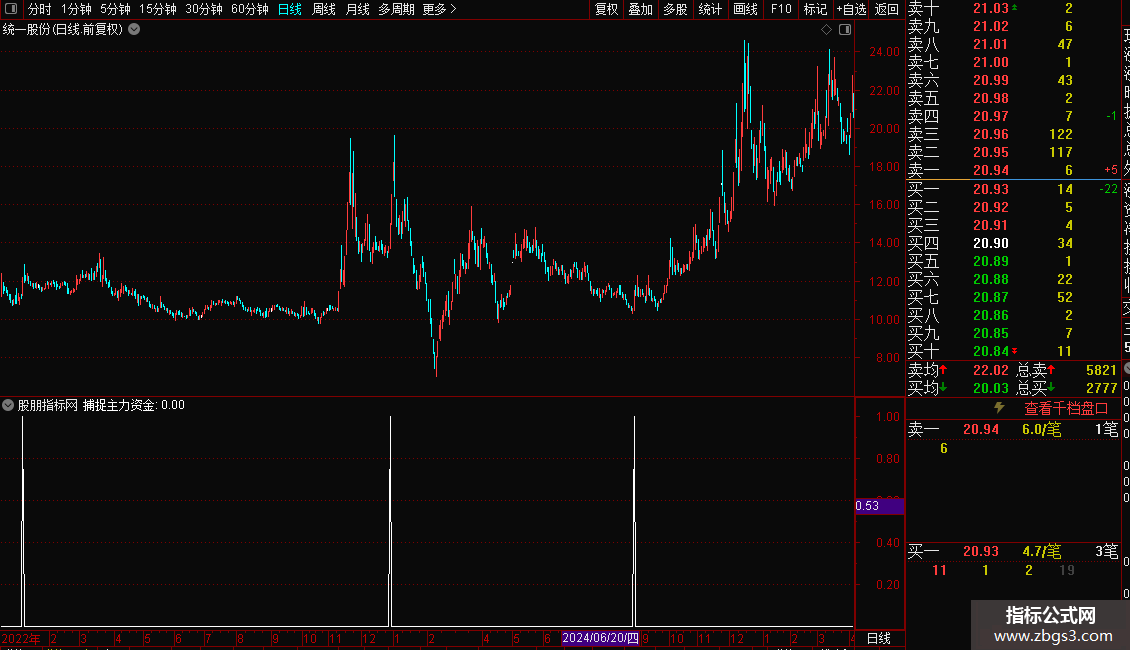Expand the 更多 periods menu
This screenshot has height=650, width=1130.
440,9
